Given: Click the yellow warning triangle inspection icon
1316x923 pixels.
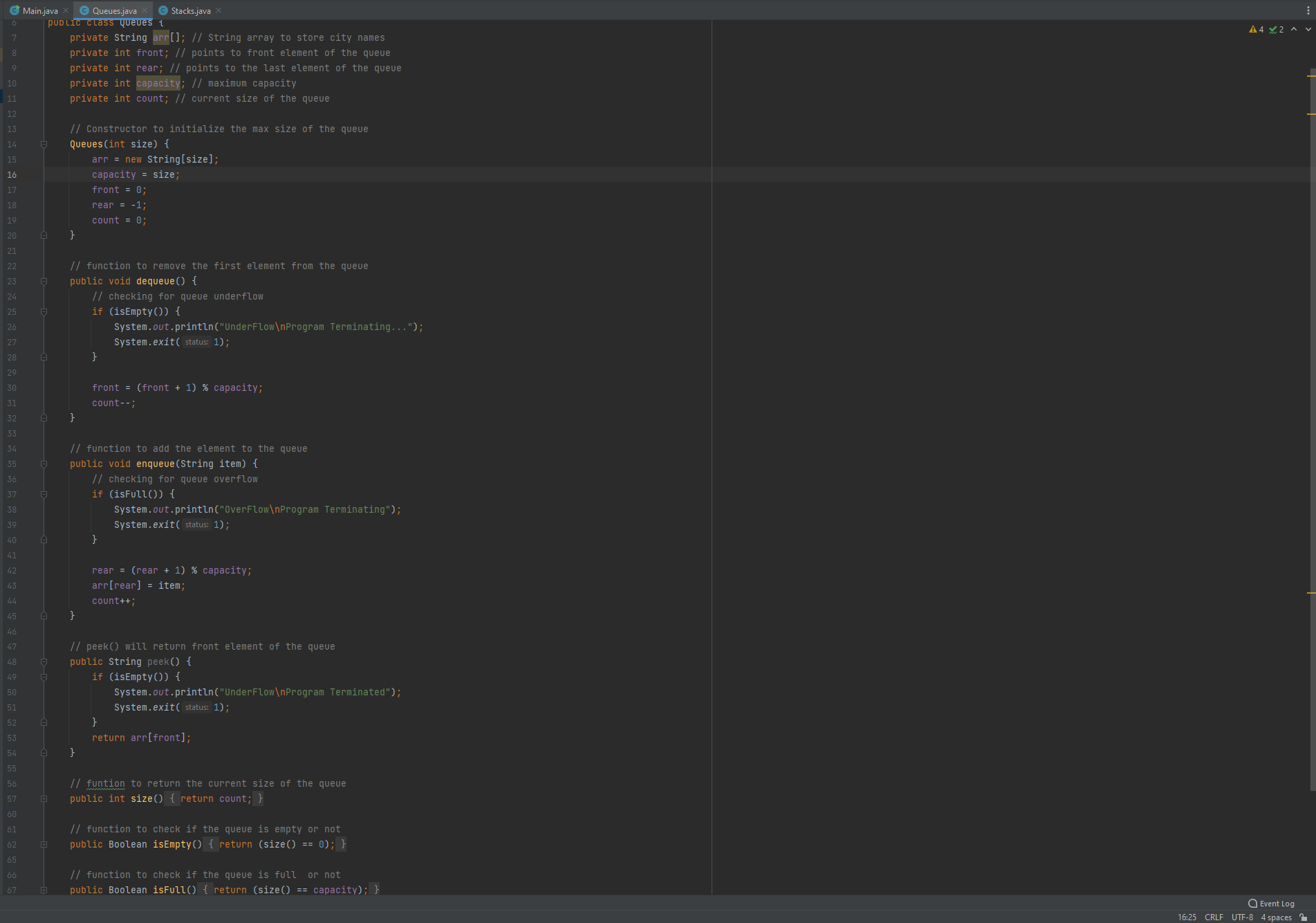Looking at the screenshot, I should pyautogui.click(x=1252, y=30).
